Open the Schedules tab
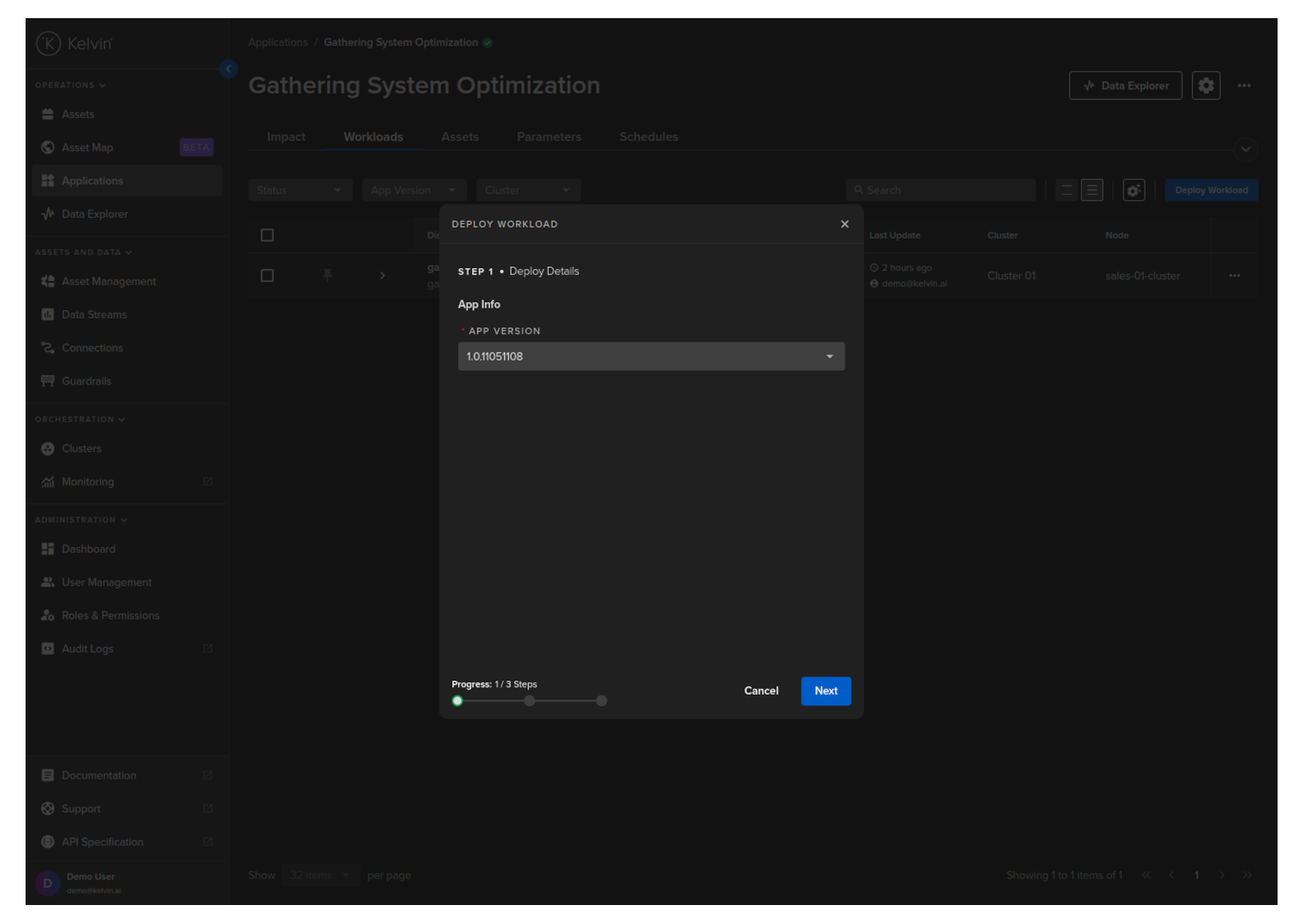The image size is (1304, 924). [x=649, y=137]
